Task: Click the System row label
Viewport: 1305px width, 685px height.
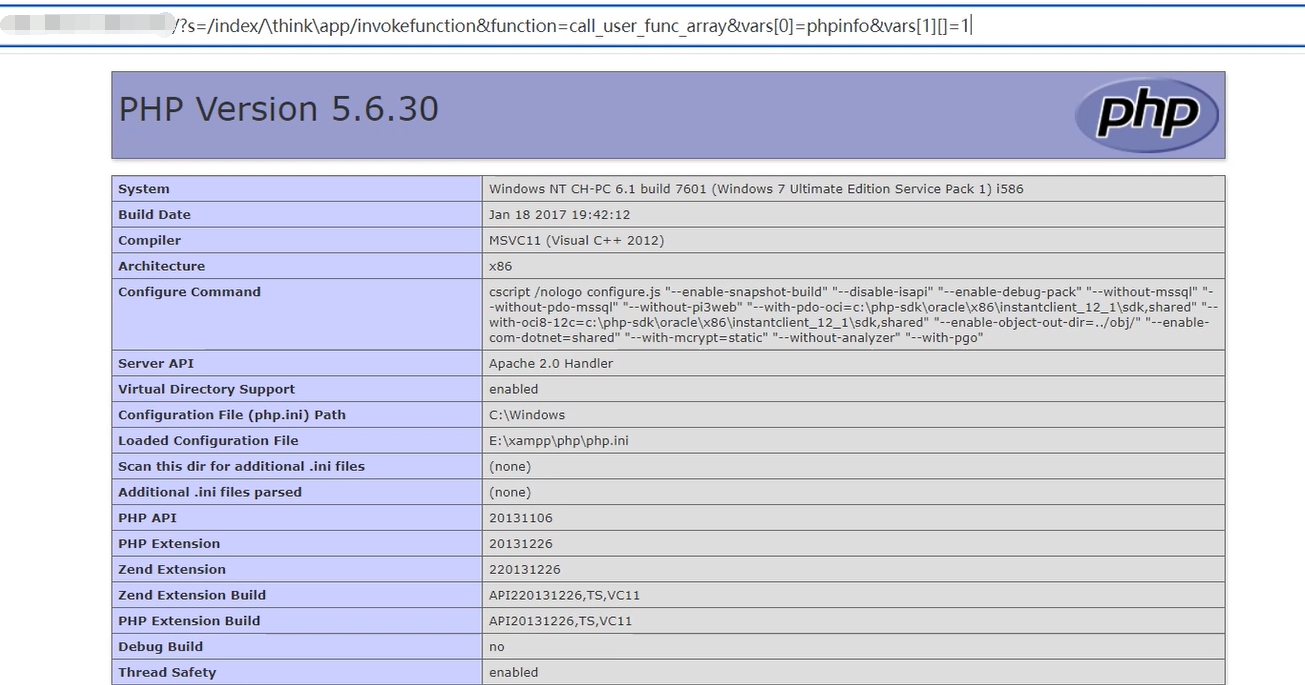Action: pos(144,189)
